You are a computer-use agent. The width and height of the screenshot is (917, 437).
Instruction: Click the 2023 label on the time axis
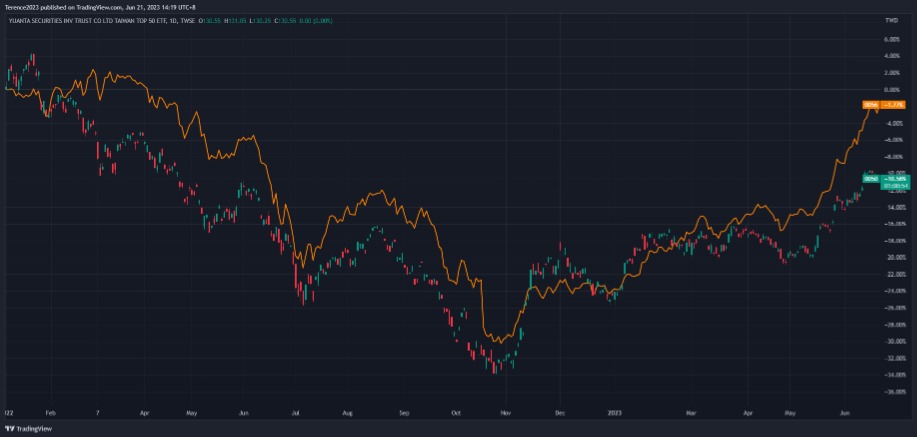click(614, 412)
